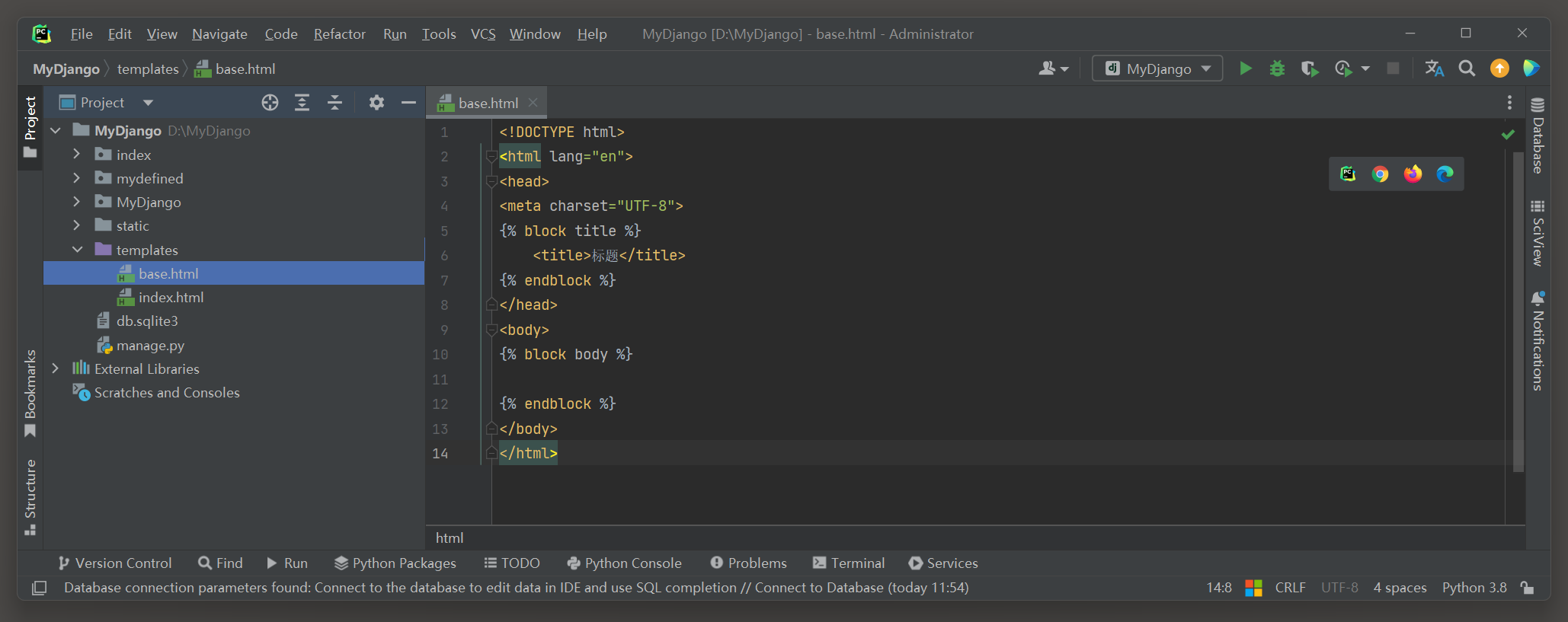Expand the MyDjango subfolder

pyautogui.click(x=76, y=202)
